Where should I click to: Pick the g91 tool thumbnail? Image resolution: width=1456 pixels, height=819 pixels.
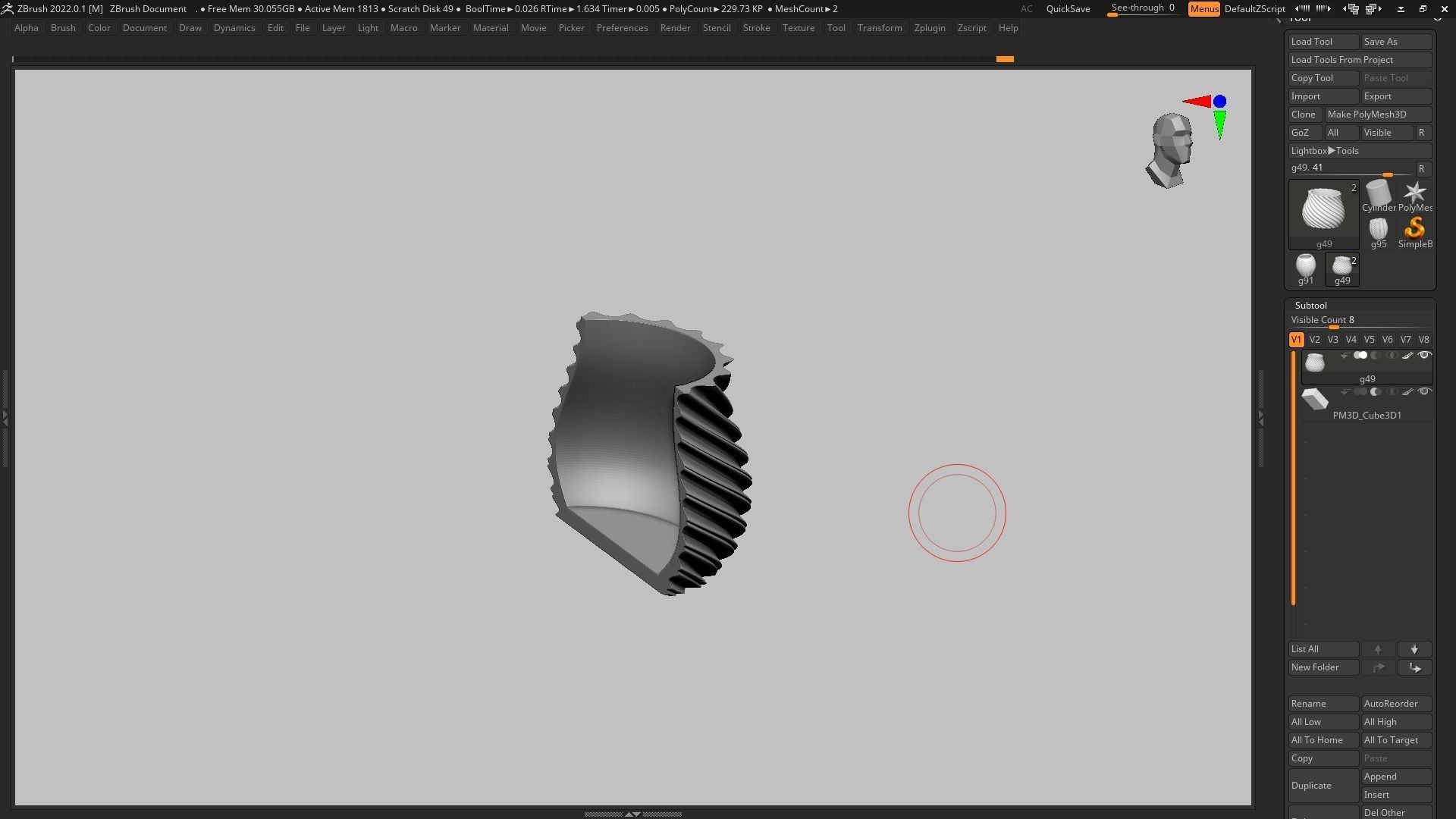tap(1305, 267)
